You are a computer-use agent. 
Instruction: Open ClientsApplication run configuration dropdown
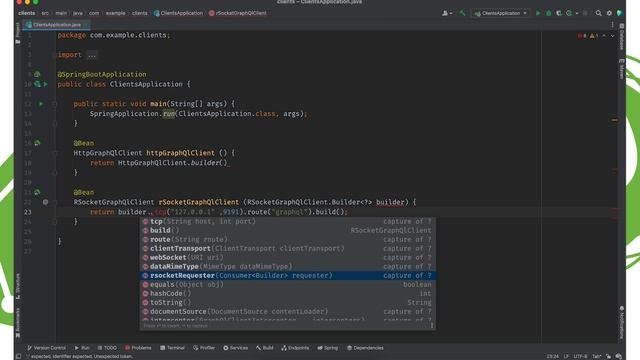(x=501, y=13)
